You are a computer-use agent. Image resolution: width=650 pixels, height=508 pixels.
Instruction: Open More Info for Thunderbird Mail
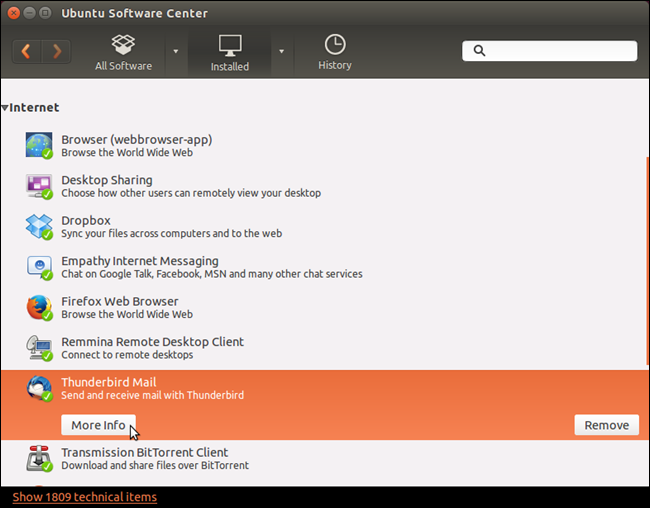coord(98,425)
